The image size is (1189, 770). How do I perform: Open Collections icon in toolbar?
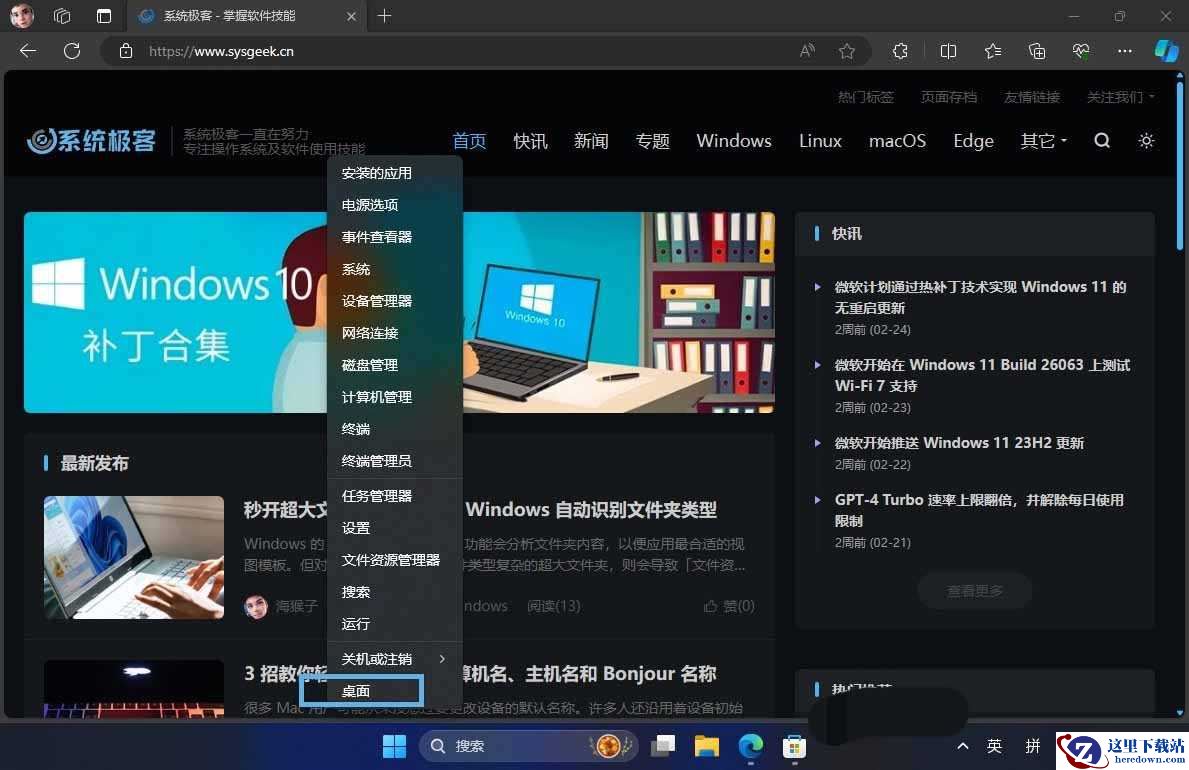coord(1037,51)
